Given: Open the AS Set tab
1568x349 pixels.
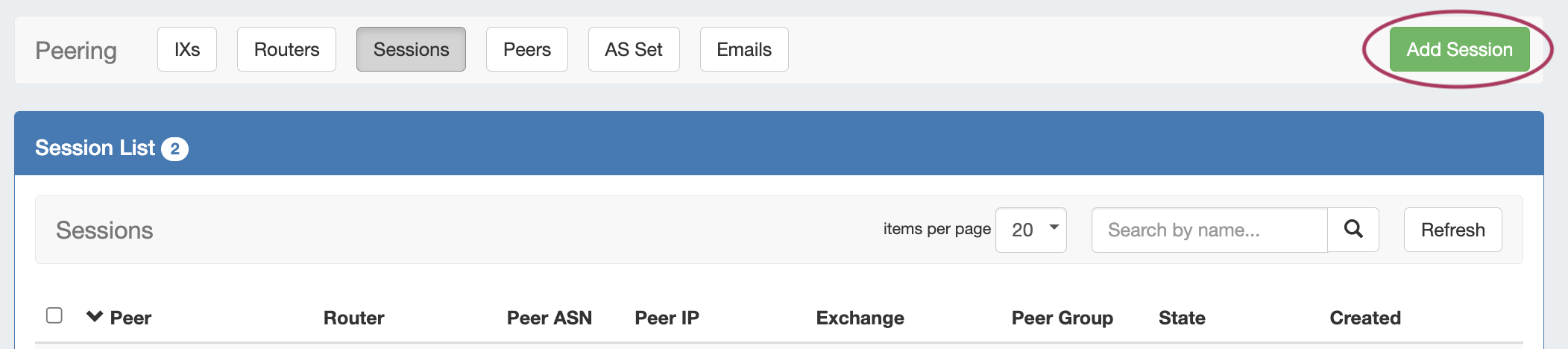Looking at the screenshot, I should [633, 49].
